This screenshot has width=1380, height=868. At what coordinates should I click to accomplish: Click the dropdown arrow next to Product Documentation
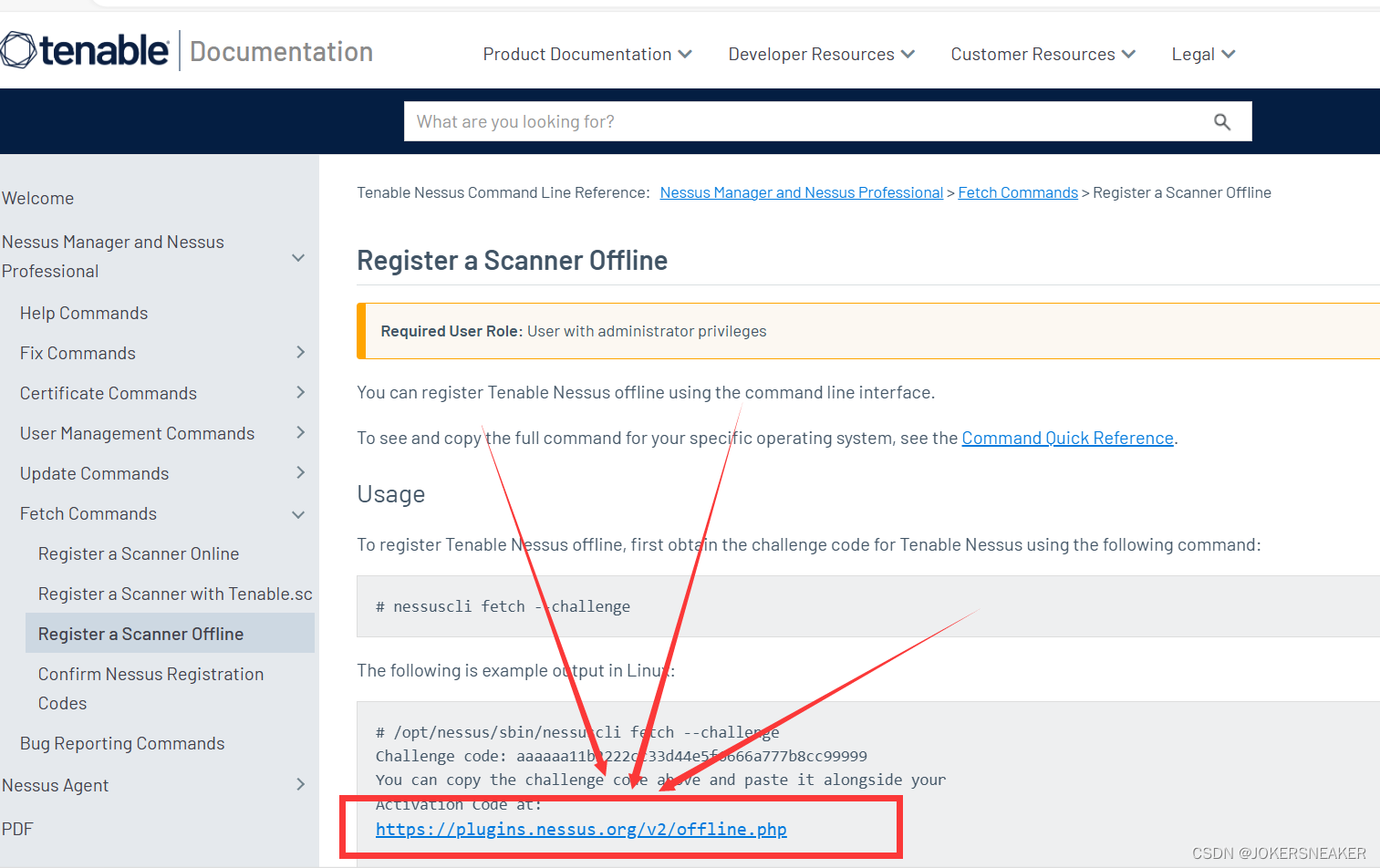pos(685,54)
